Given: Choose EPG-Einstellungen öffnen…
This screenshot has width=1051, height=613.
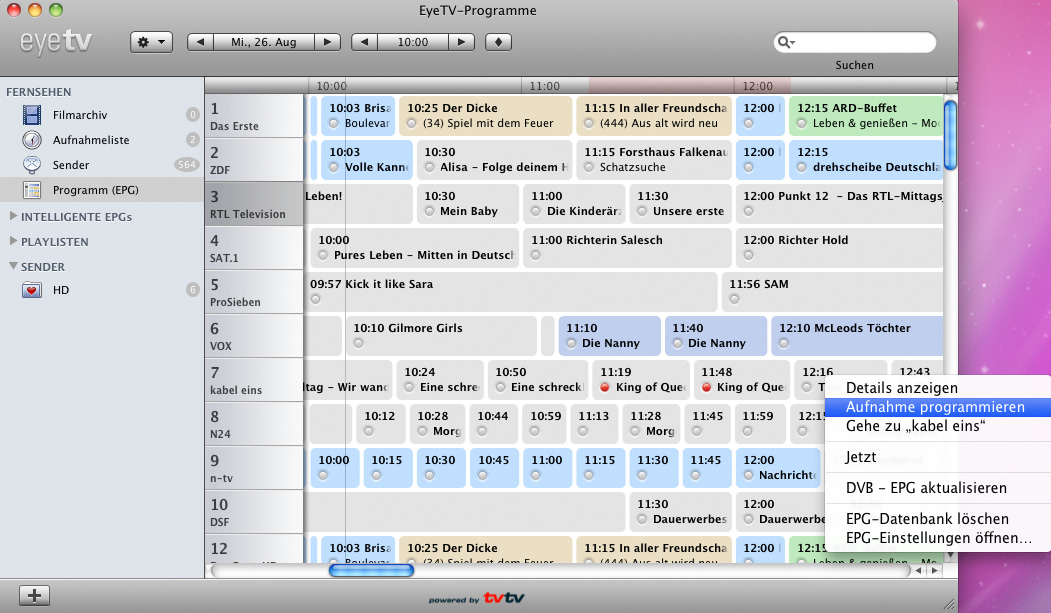Looking at the screenshot, I should coord(938,538).
